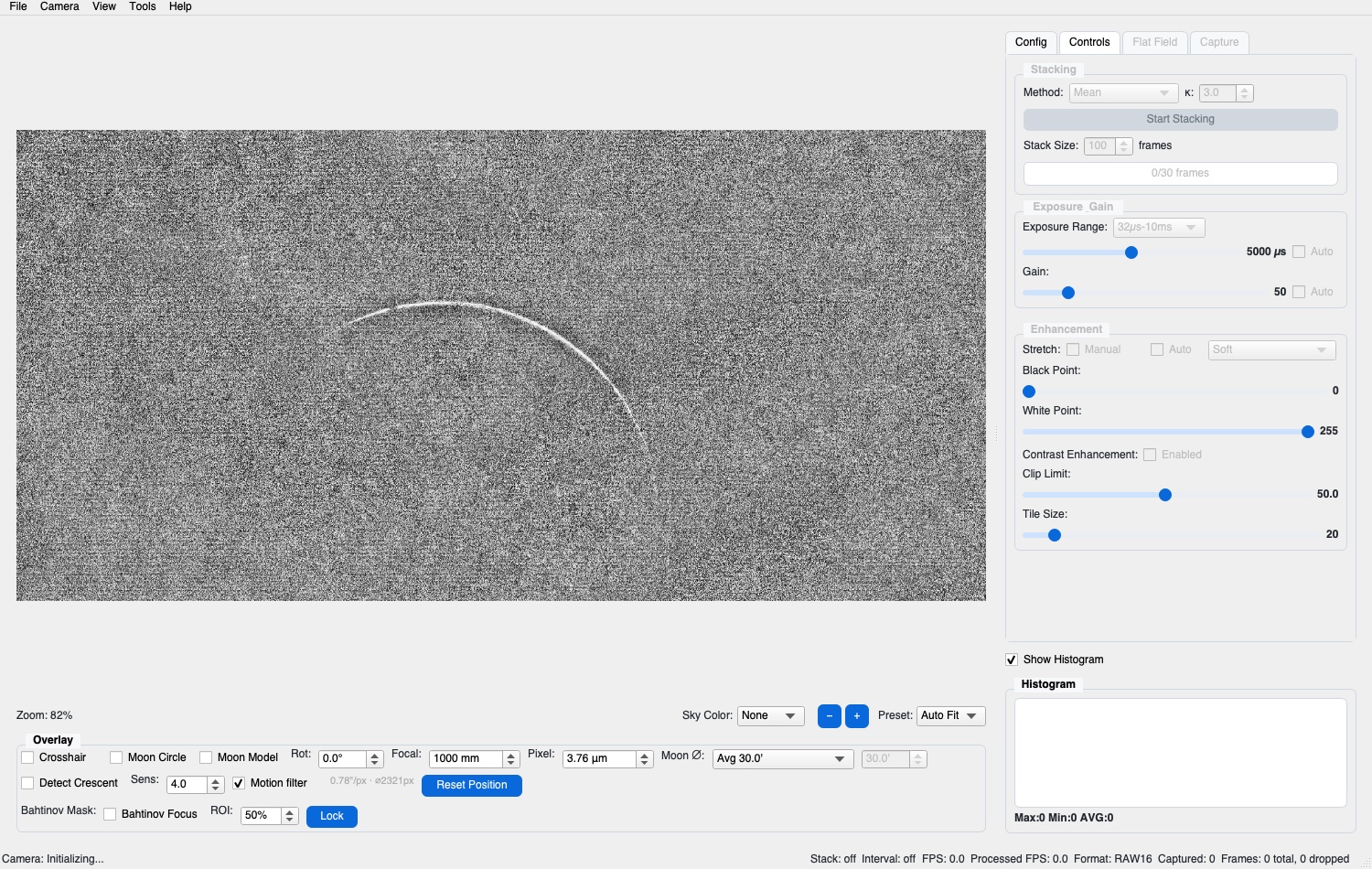Open the Preset Auto Fit dropdown
This screenshot has height=869, width=1372.
(951, 715)
